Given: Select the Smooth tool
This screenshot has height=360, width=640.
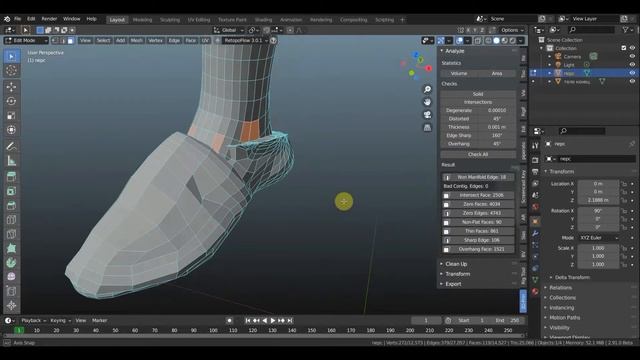Looking at the screenshot, I should coord(11,277).
